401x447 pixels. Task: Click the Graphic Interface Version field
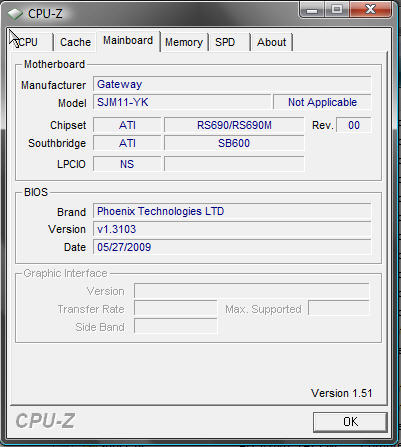(x=252, y=291)
